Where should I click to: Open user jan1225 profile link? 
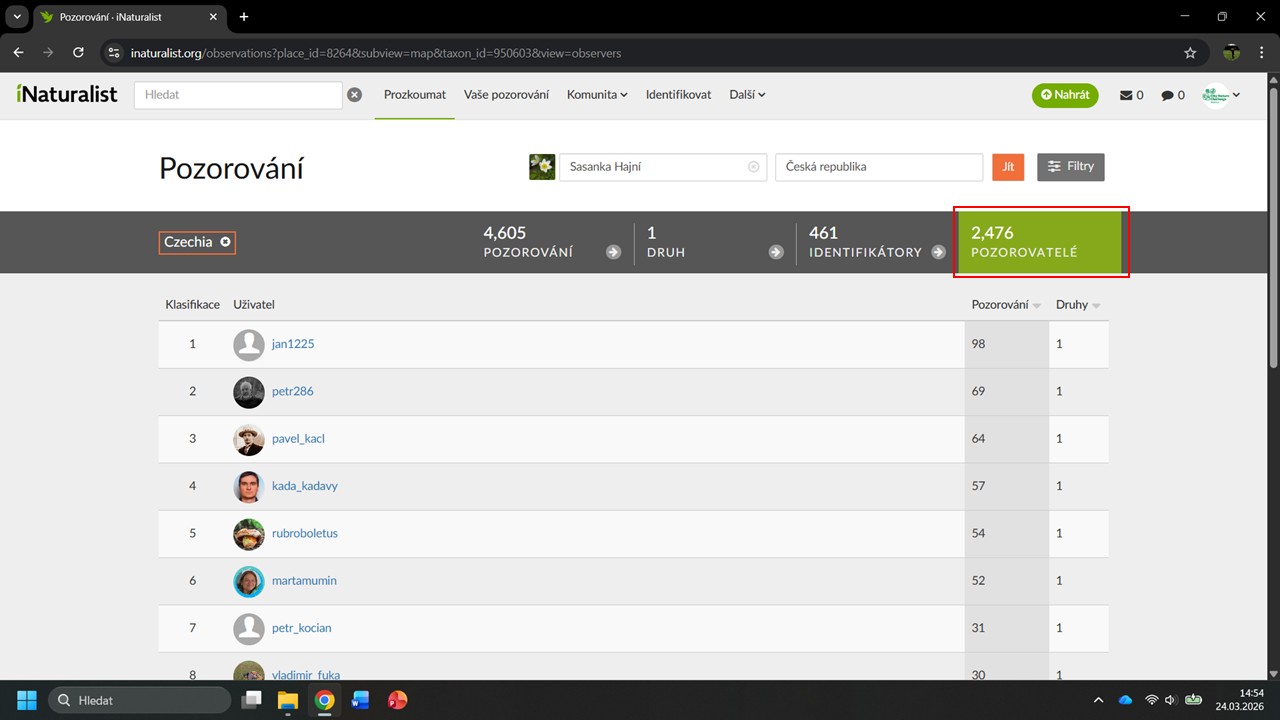coord(293,344)
